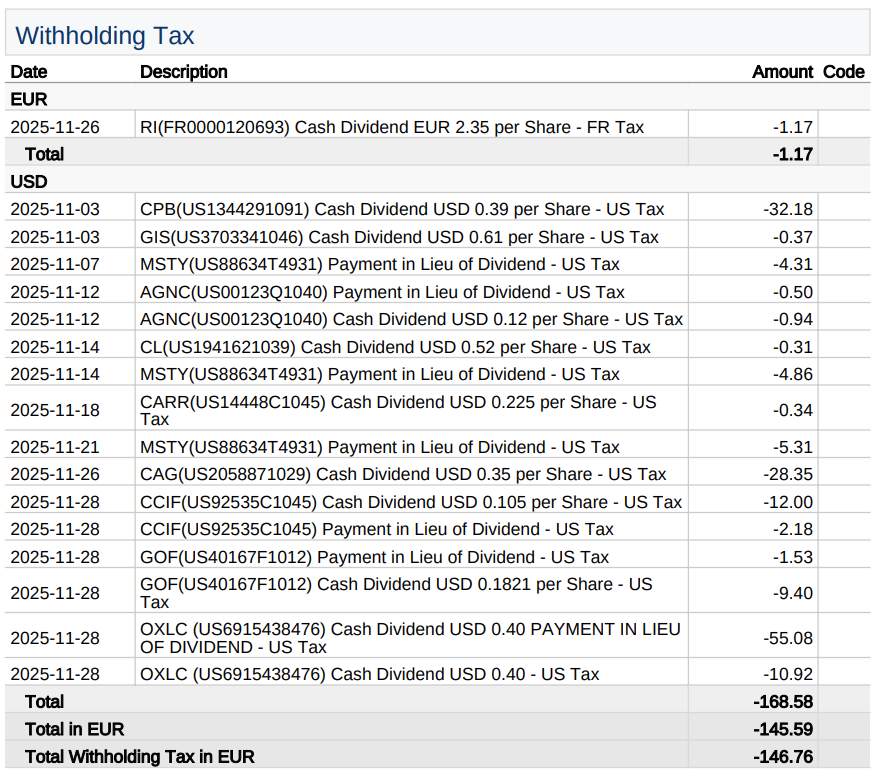This screenshot has height=779, width=877.
Task: Select the EUR currency group row
Action: click(x=29, y=100)
